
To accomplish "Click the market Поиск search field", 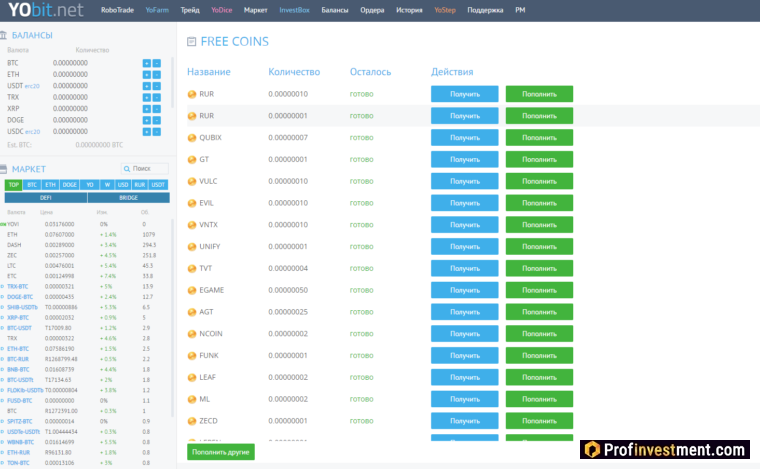I will pos(146,169).
